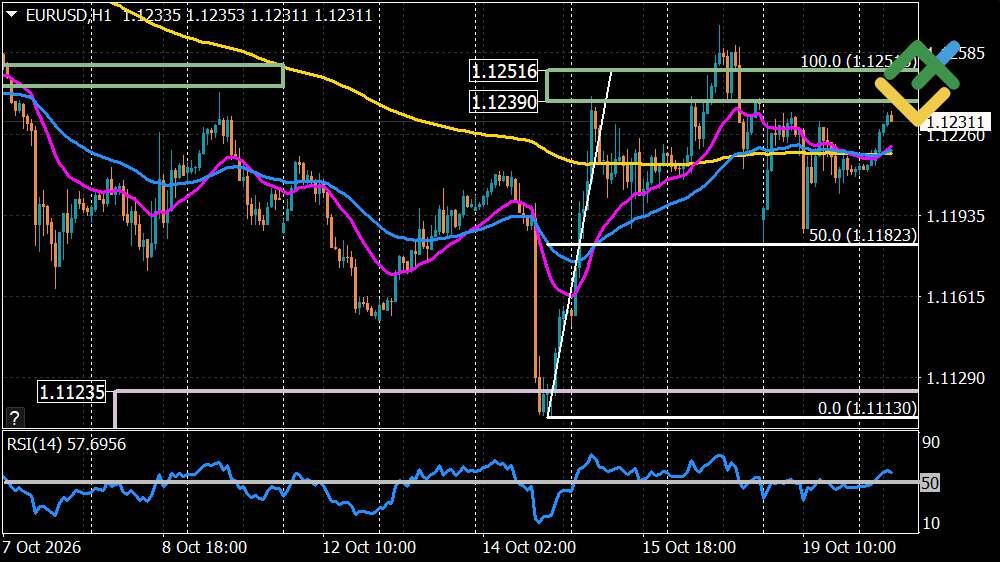This screenshot has height=562, width=1000.
Task: Click the question mark help icon
Action: tap(14, 418)
